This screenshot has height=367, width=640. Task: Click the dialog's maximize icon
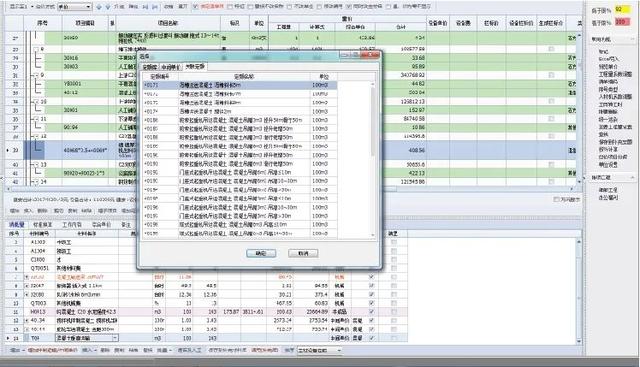pos(356,55)
